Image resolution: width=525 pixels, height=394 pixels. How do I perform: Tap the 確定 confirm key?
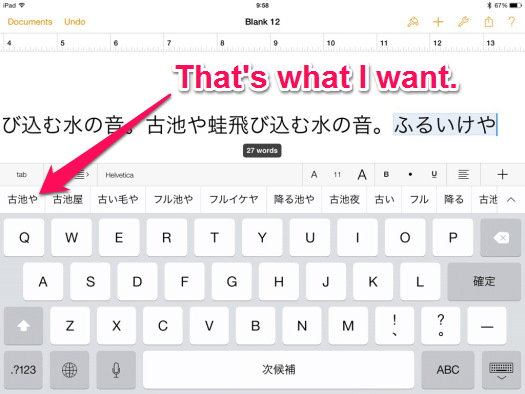point(484,281)
